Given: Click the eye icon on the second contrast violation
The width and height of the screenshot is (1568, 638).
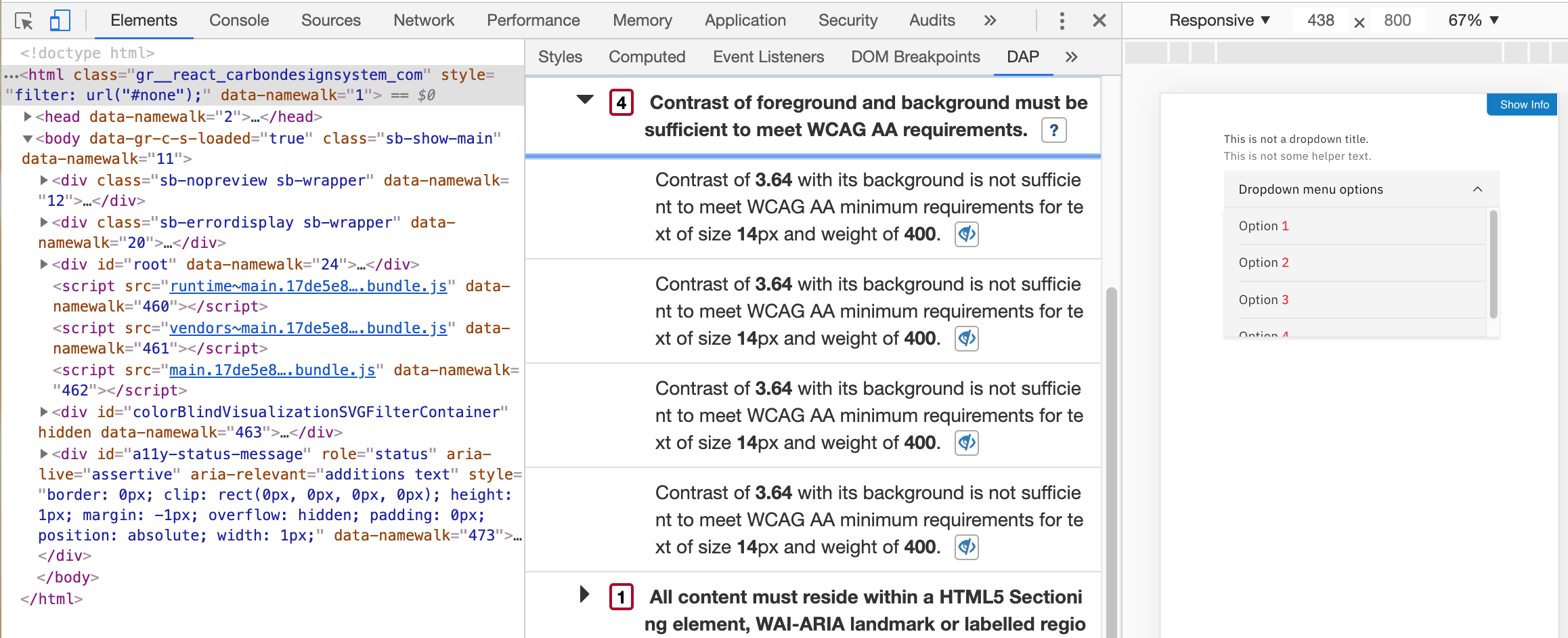Looking at the screenshot, I should coord(966,338).
